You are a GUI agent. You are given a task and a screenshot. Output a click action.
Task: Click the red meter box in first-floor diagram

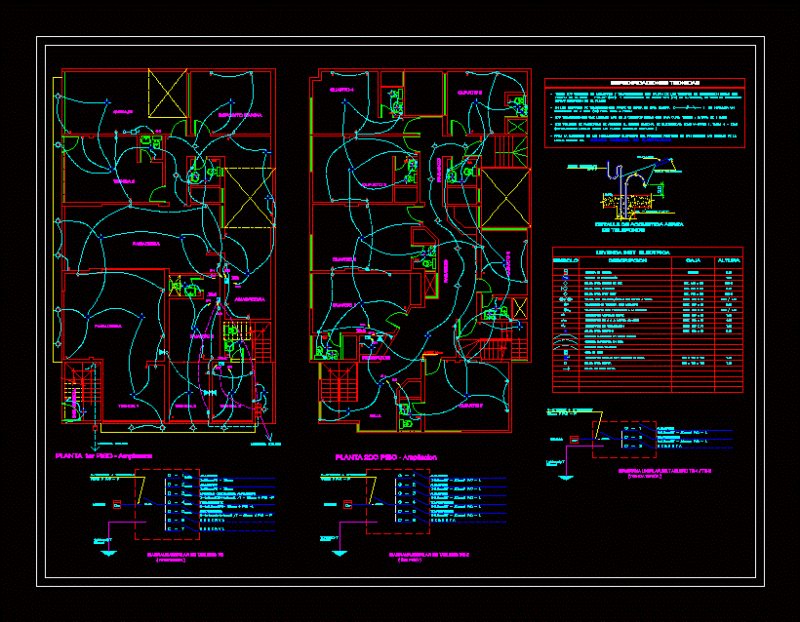pyautogui.click(x=117, y=505)
